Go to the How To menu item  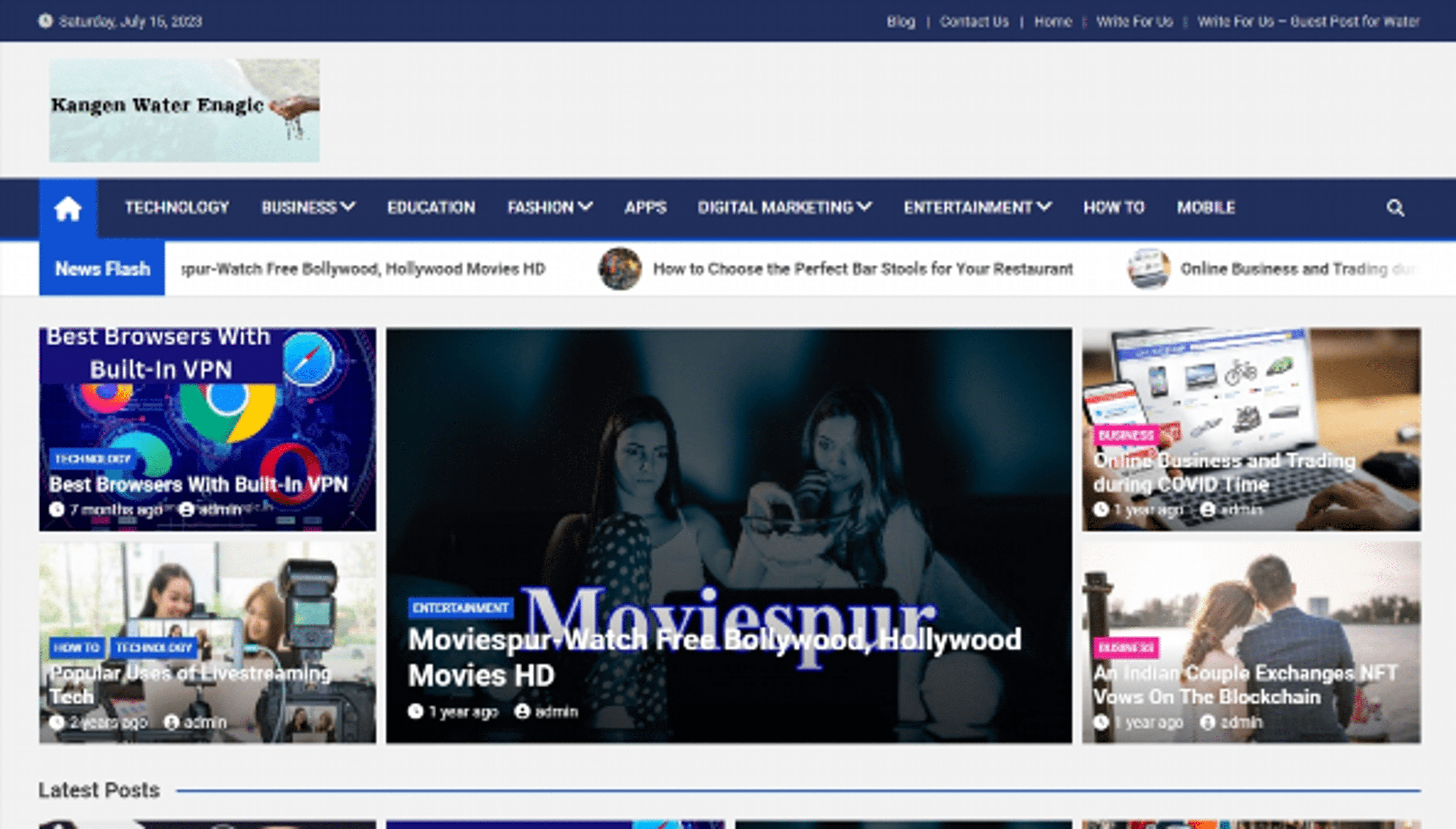1113,207
